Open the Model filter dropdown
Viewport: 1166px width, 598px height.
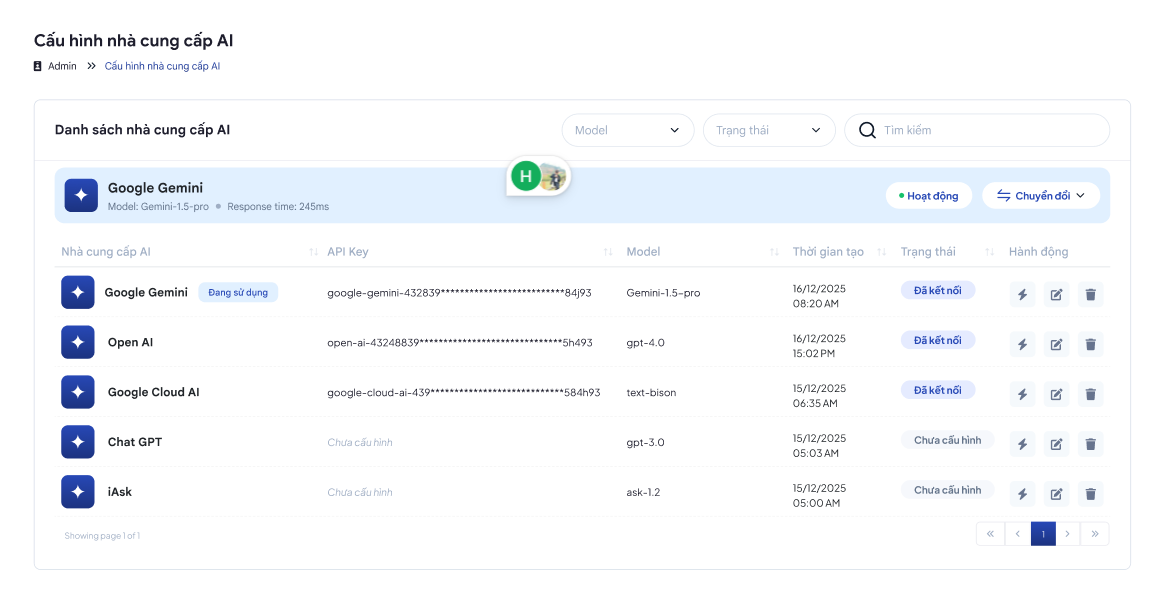(x=627, y=130)
